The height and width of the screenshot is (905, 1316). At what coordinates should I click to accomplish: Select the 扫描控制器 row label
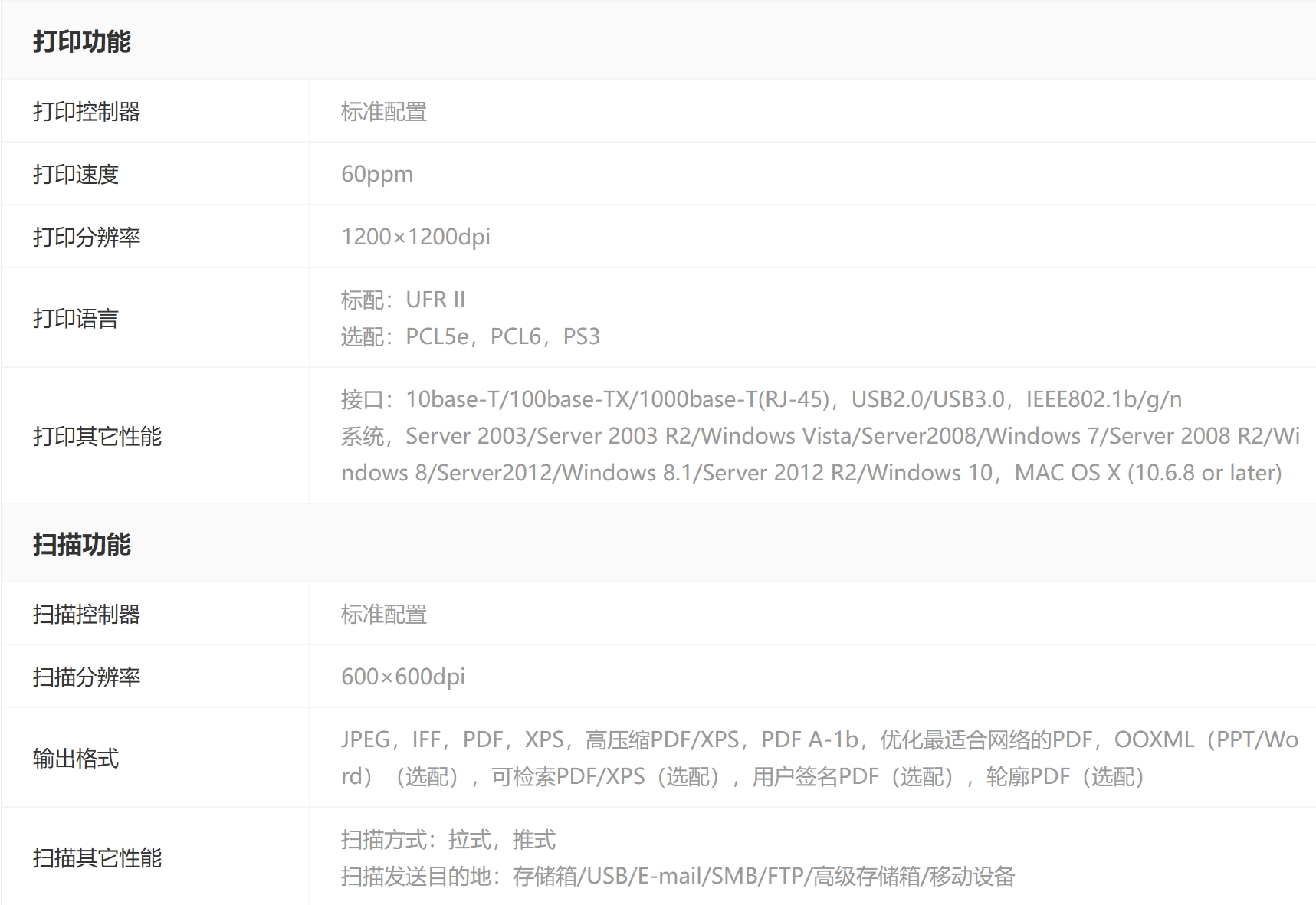(x=87, y=615)
